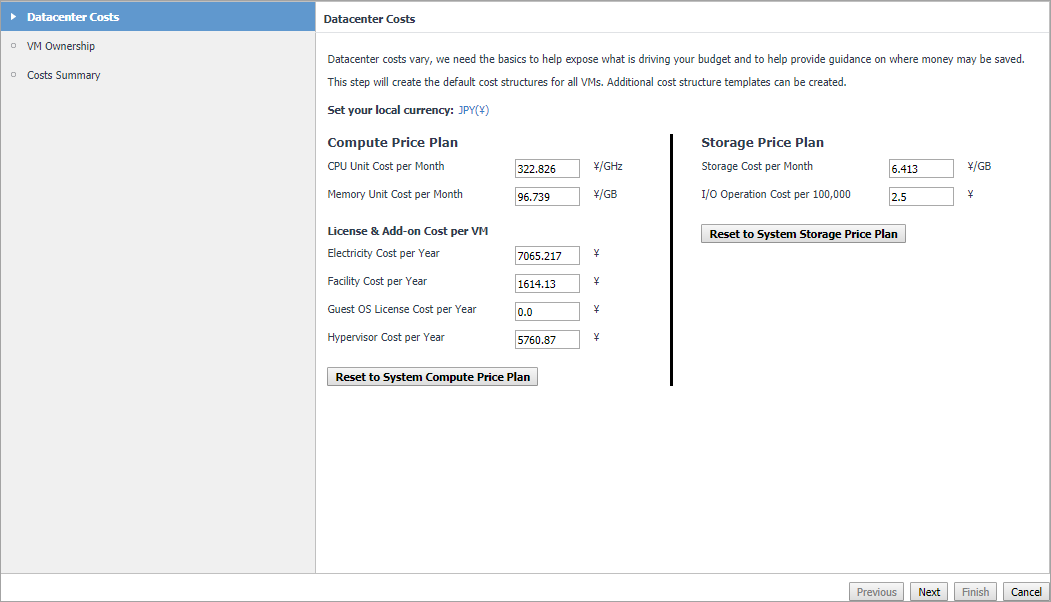The width and height of the screenshot is (1051, 602).
Task: Select the Datacenter Costs wizard step
Action: click(73, 17)
